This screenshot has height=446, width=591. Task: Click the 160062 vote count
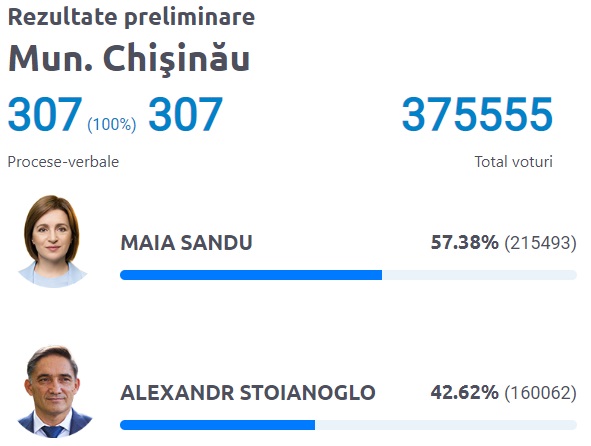coord(540,393)
